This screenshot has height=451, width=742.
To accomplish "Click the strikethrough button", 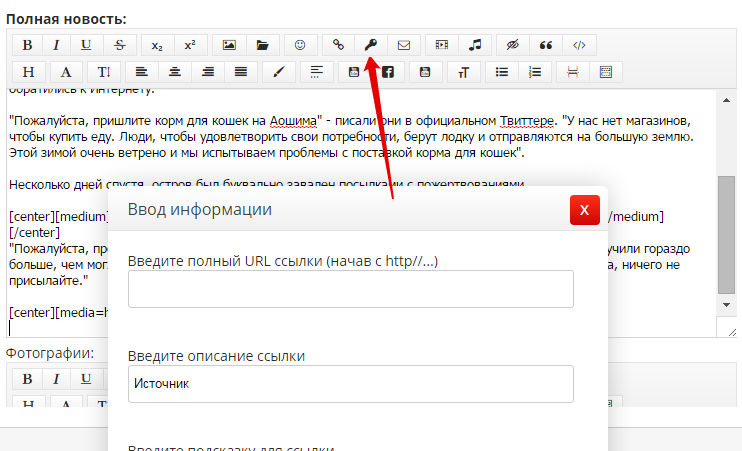I will 120,45.
